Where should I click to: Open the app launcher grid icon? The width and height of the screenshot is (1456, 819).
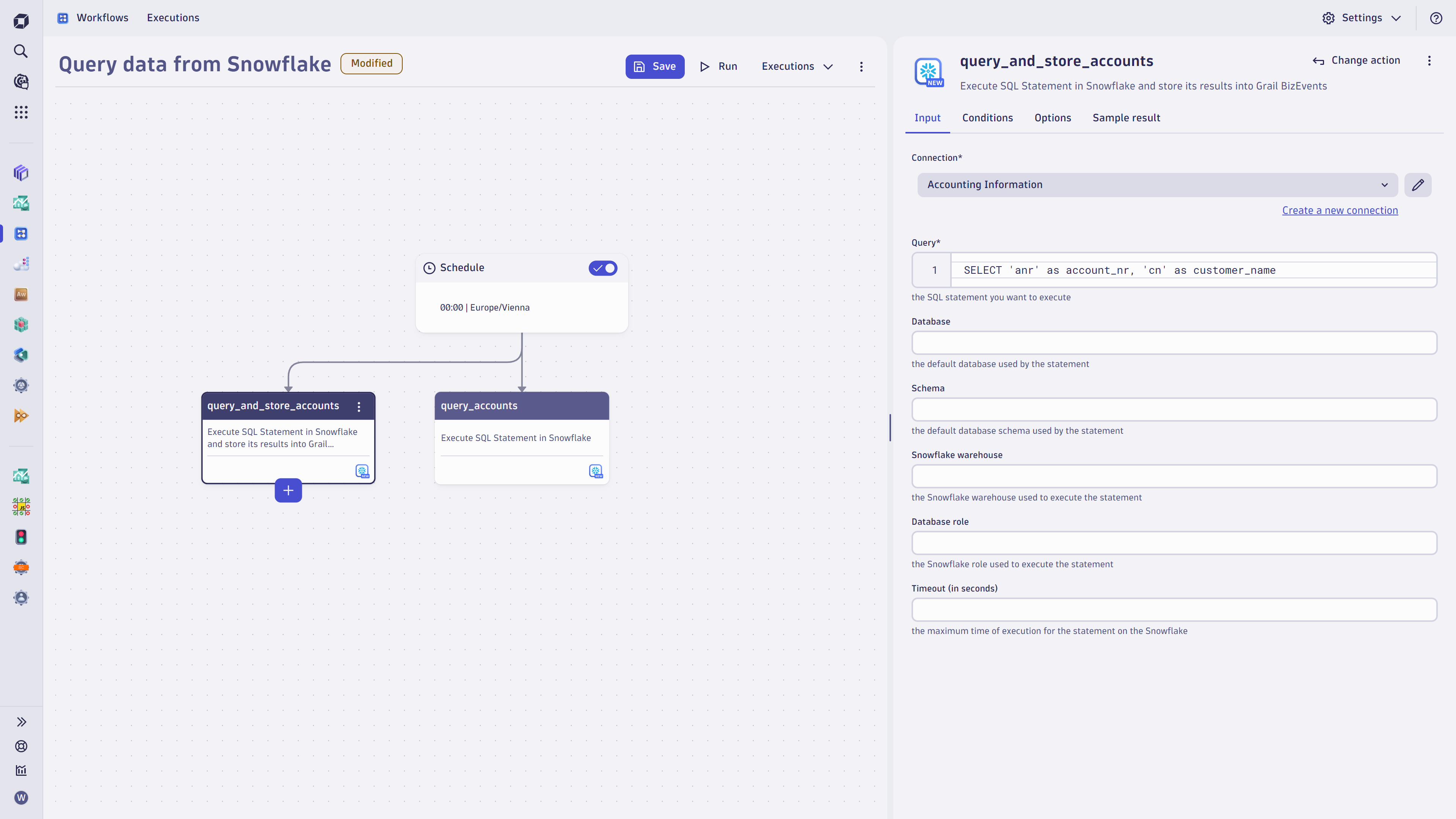click(x=21, y=112)
